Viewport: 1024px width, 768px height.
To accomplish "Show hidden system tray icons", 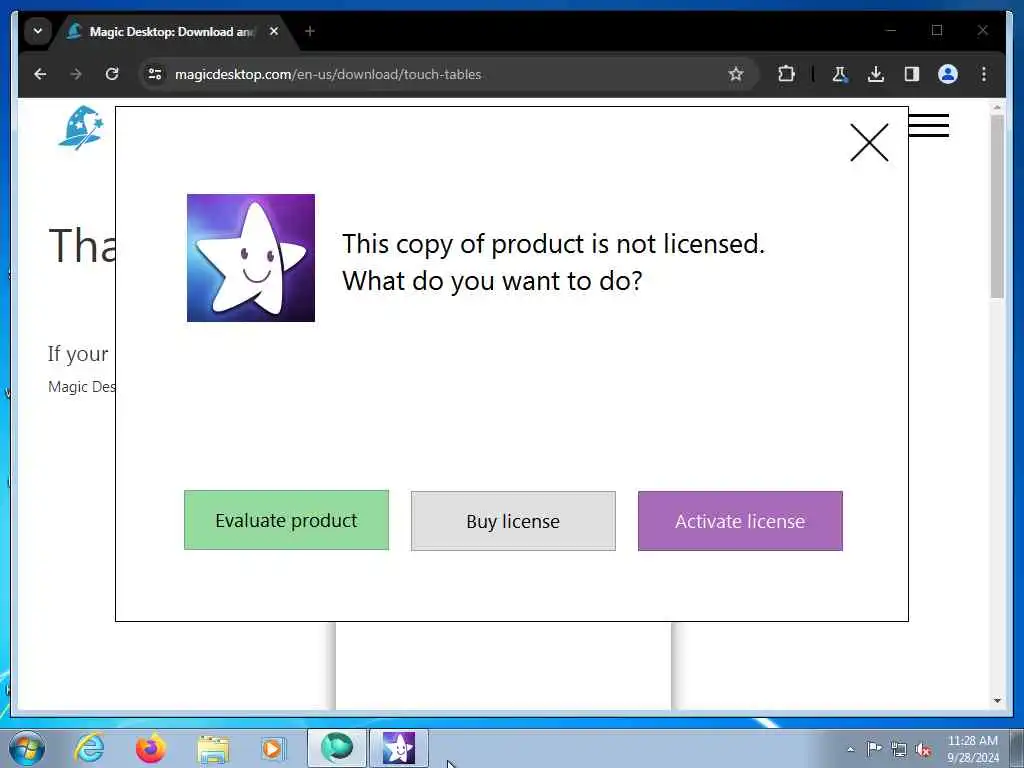I will coord(850,749).
